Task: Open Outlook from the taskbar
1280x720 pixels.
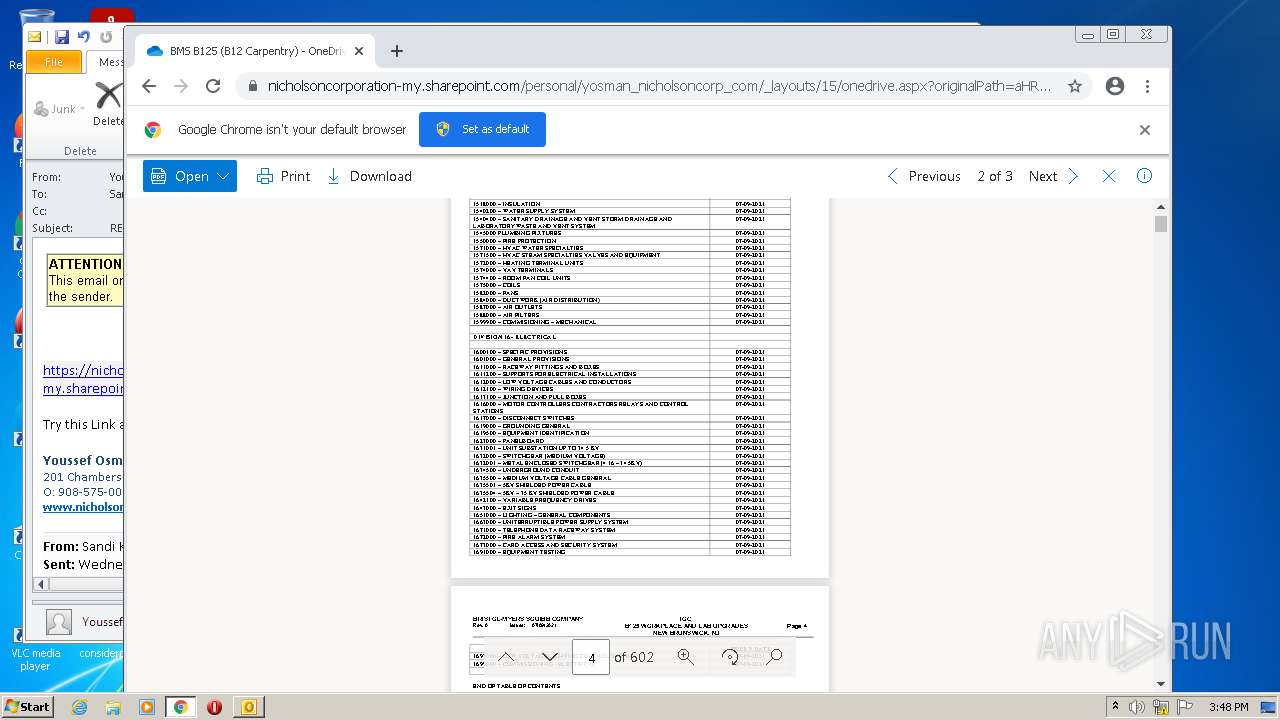Action: 248,707
